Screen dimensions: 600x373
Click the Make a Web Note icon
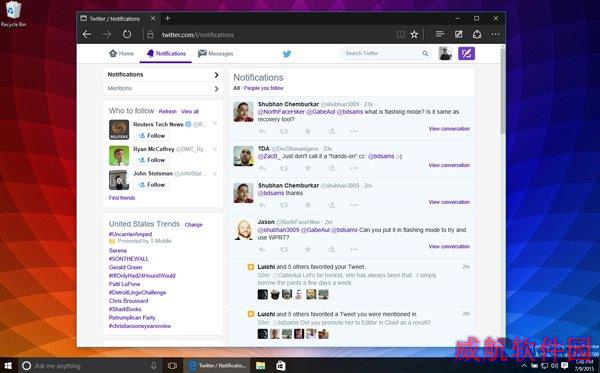(x=458, y=34)
